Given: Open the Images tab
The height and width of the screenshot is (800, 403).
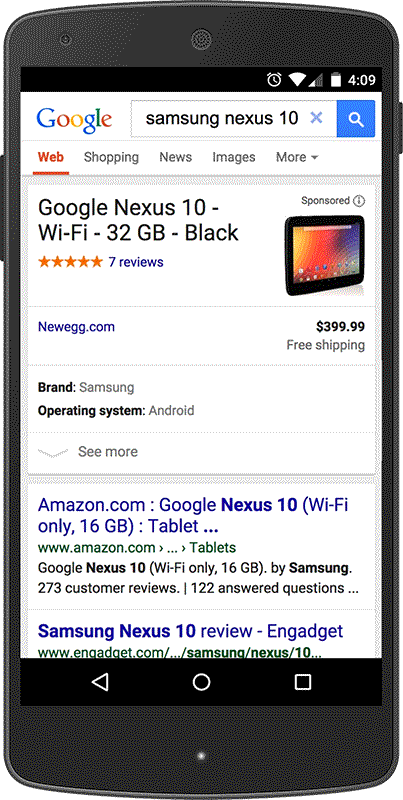Looking at the screenshot, I should (234, 157).
